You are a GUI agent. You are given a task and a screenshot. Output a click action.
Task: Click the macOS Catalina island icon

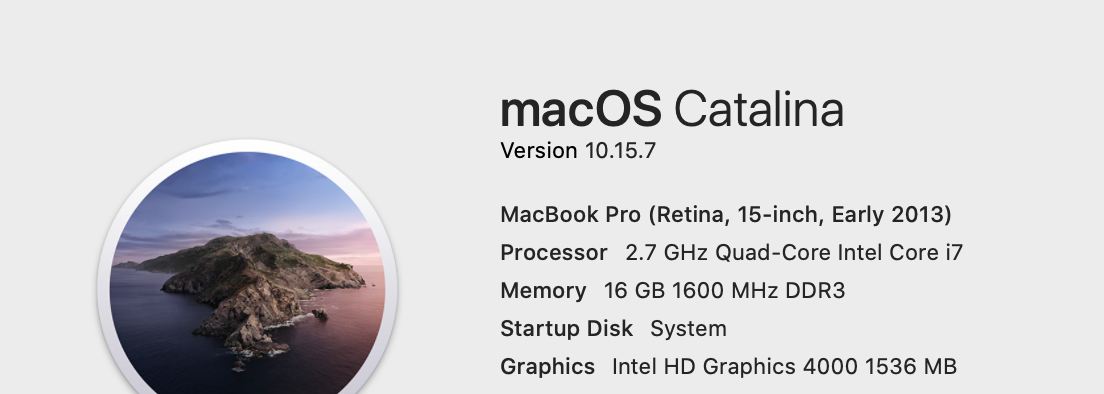point(247,267)
